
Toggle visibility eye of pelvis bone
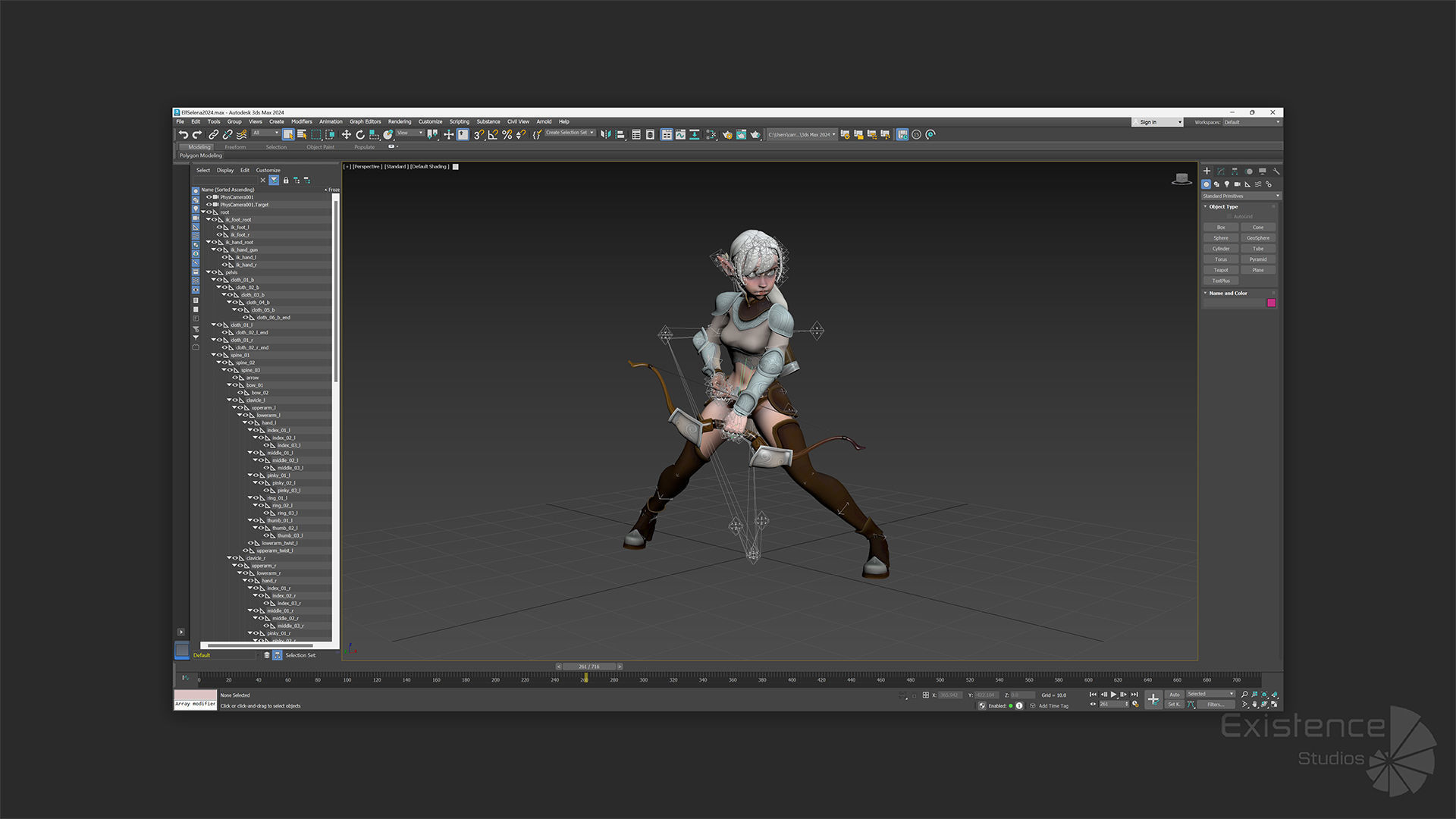[x=215, y=272]
